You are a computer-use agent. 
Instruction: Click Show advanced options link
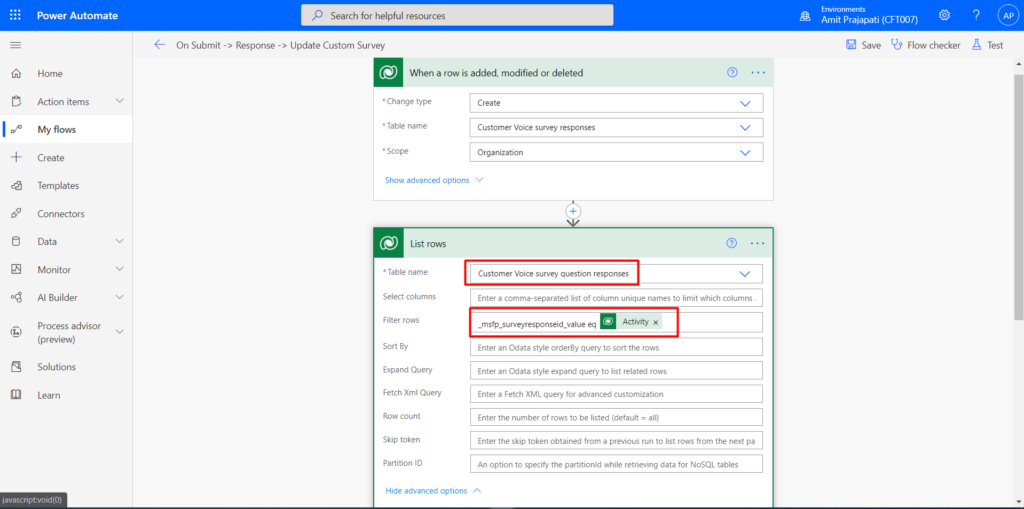(x=427, y=180)
